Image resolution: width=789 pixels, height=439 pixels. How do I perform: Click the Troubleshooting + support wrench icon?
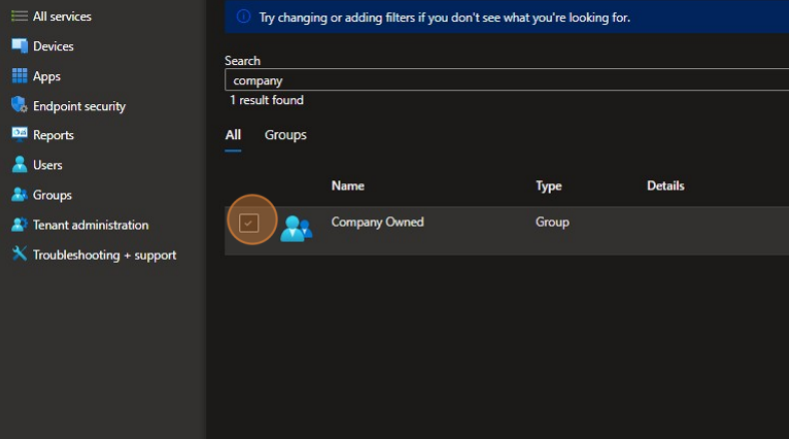pos(19,255)
